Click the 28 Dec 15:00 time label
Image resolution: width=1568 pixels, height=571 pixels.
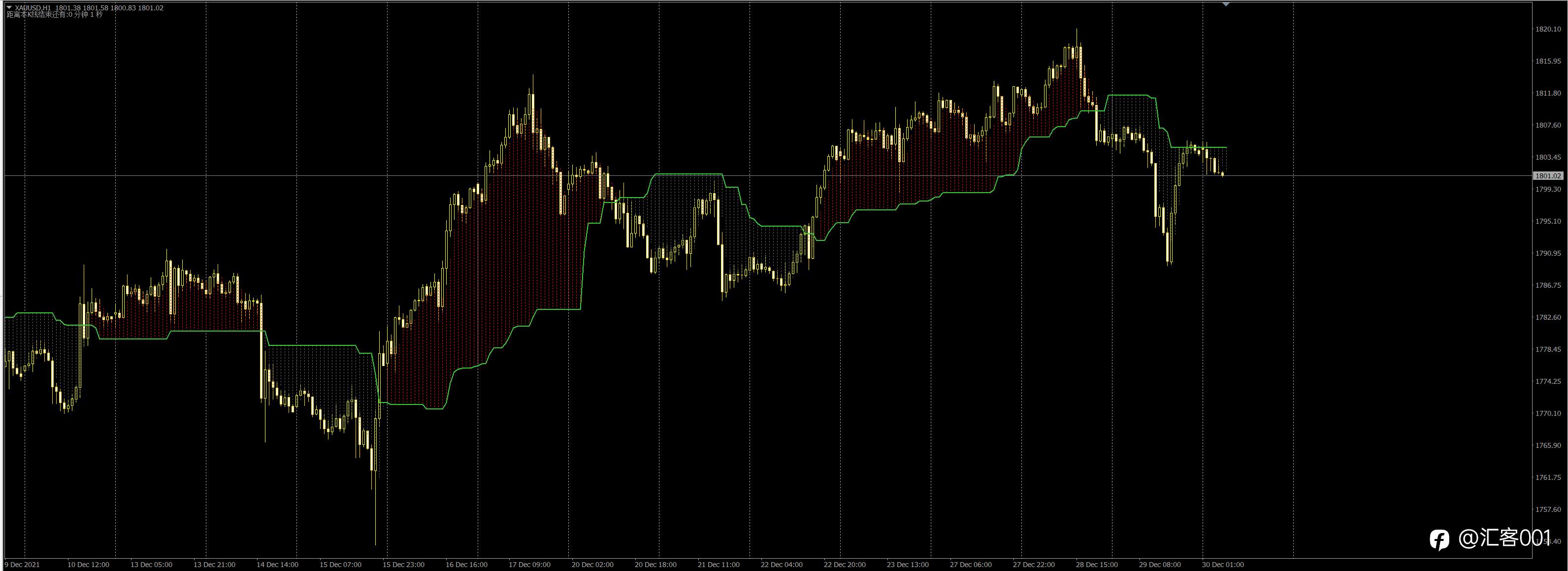[1096, 565]
